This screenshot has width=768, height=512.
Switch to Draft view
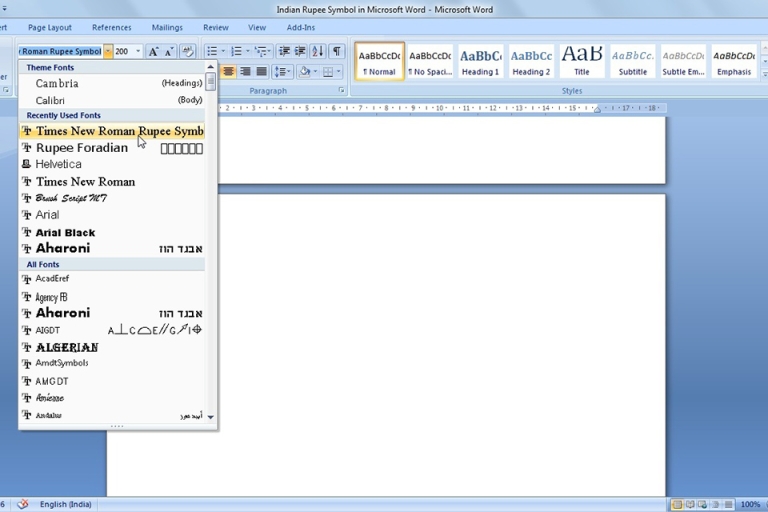pyautogui.click(x=728, y=504)
